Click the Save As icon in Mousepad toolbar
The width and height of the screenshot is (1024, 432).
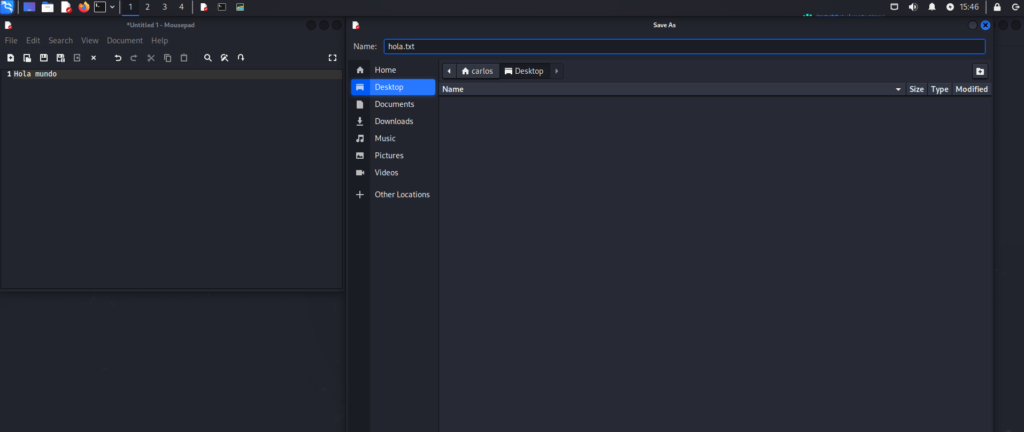pyautogui.click(x=60, y=58)
